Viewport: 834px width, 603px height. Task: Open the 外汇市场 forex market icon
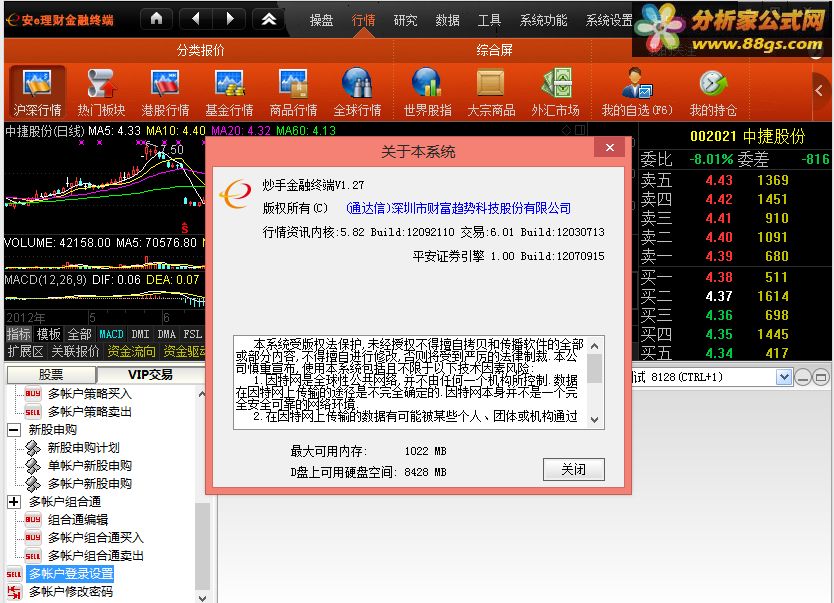tap(555, 91)
